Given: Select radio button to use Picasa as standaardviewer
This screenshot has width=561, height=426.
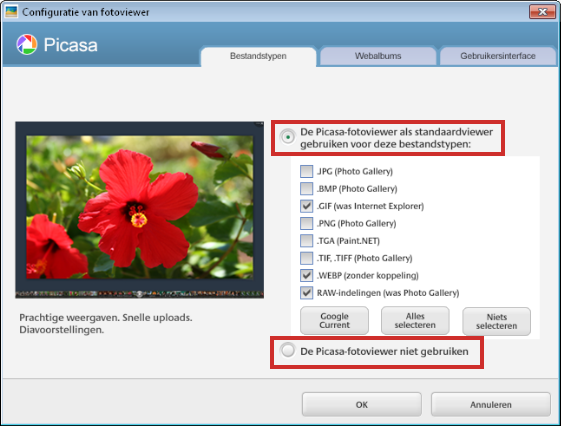Looking at the screenshot, I should [x=288, y=137].
